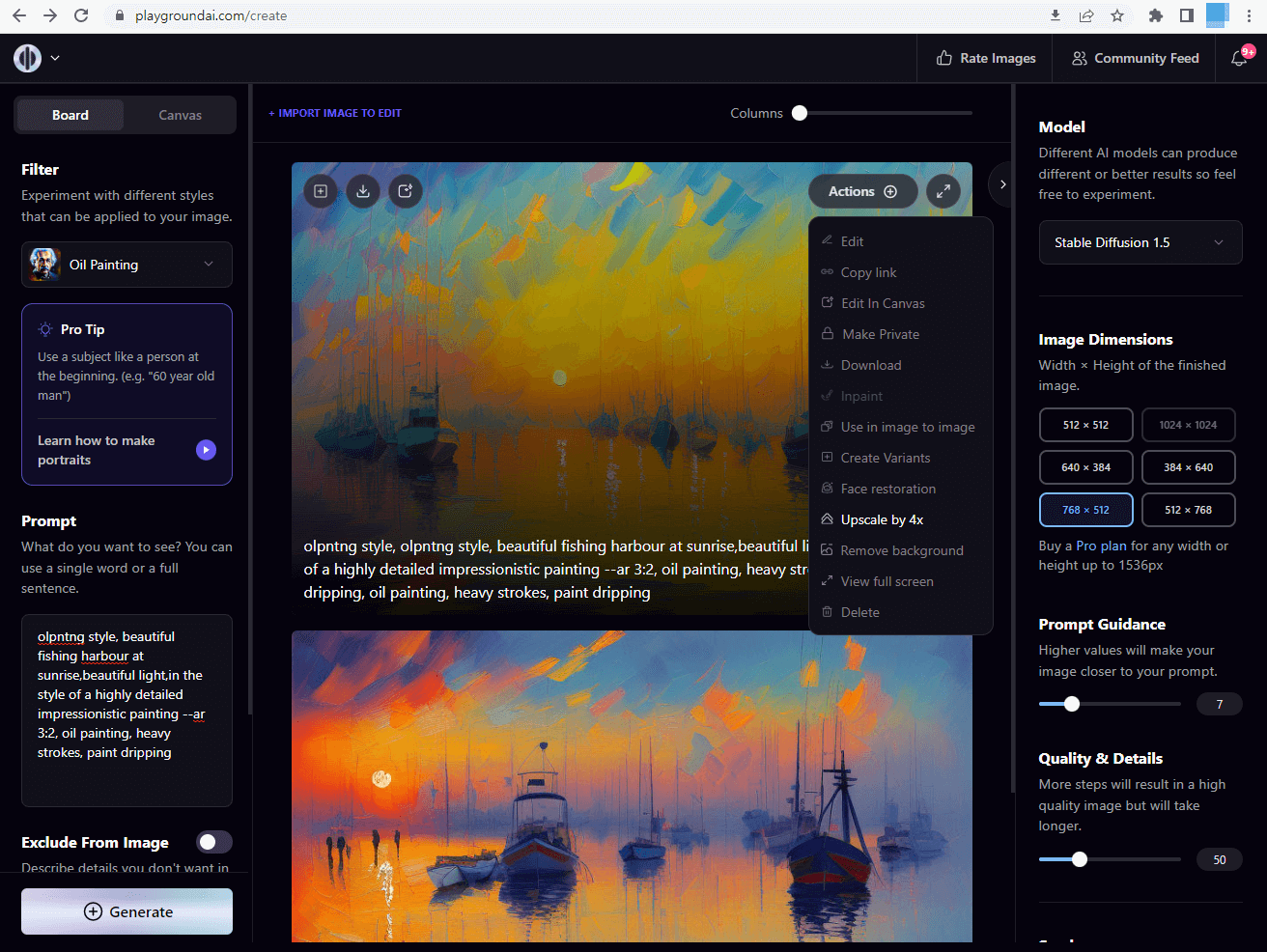The image size is (1267, 952).
Task: Choose Copy link menu entry
Action: pyautogui.click(x=900, y=272)
